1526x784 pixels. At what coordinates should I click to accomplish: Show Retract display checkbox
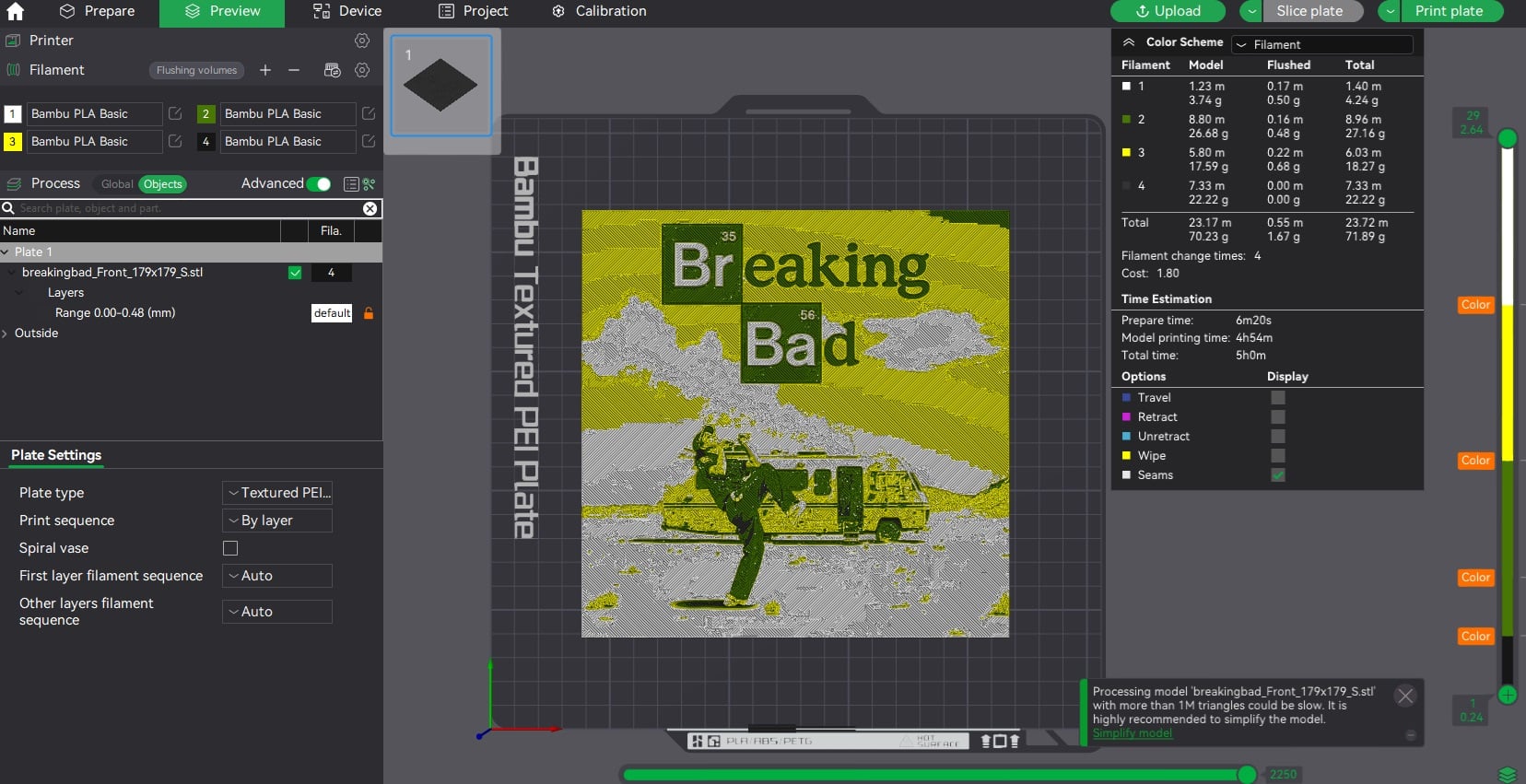(x=1278, y=417)
